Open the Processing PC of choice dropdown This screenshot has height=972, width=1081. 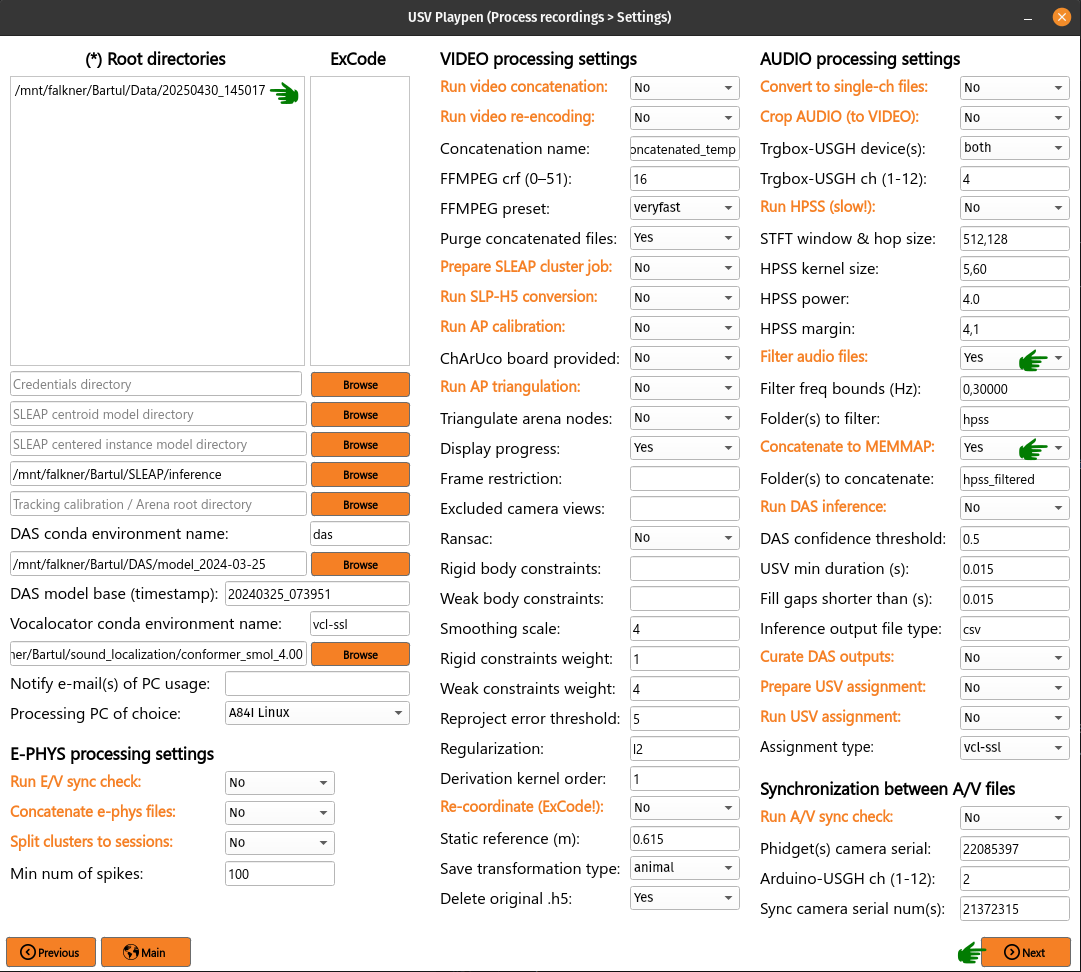317,713
